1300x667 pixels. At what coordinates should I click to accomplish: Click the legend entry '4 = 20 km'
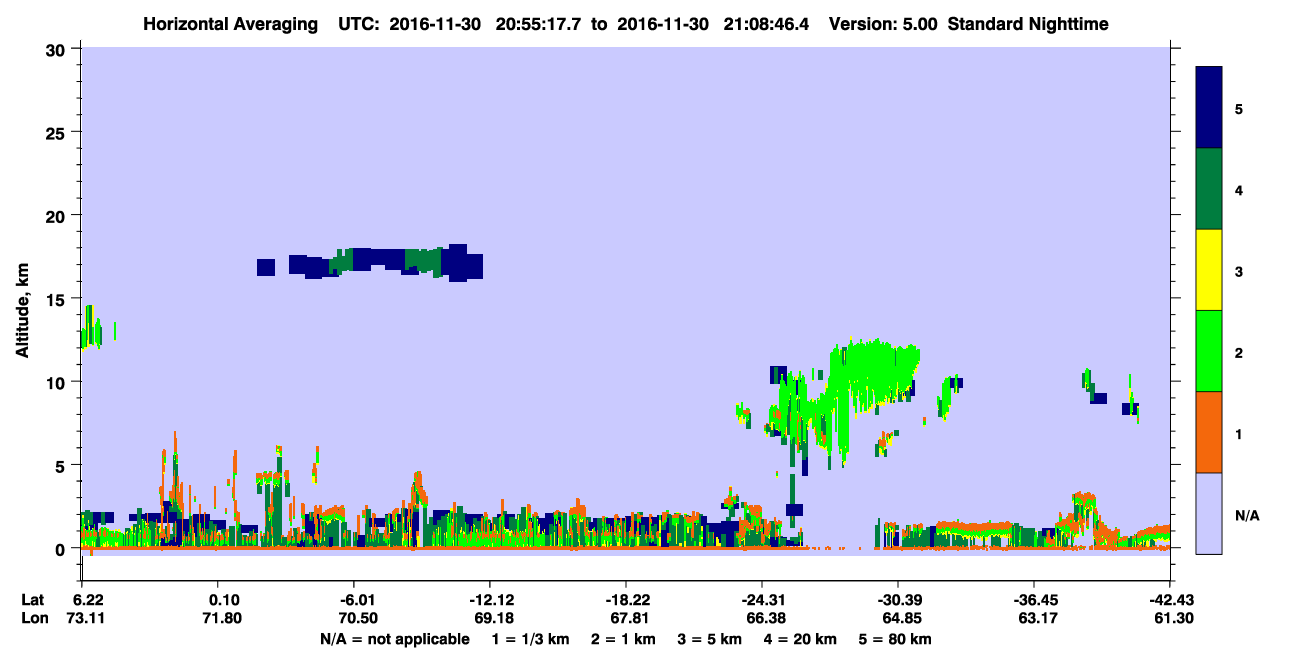pos(802,639)
